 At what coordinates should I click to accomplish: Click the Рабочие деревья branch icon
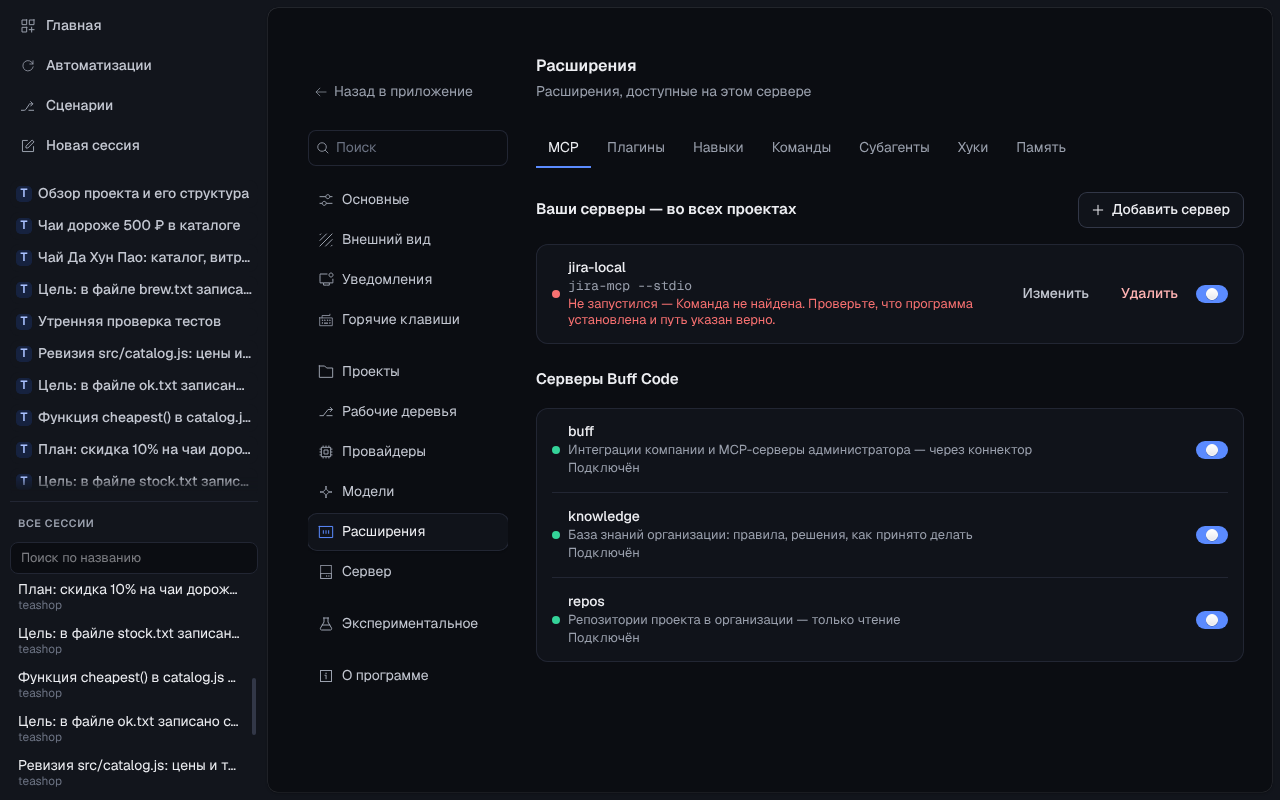tap(326, 411)
